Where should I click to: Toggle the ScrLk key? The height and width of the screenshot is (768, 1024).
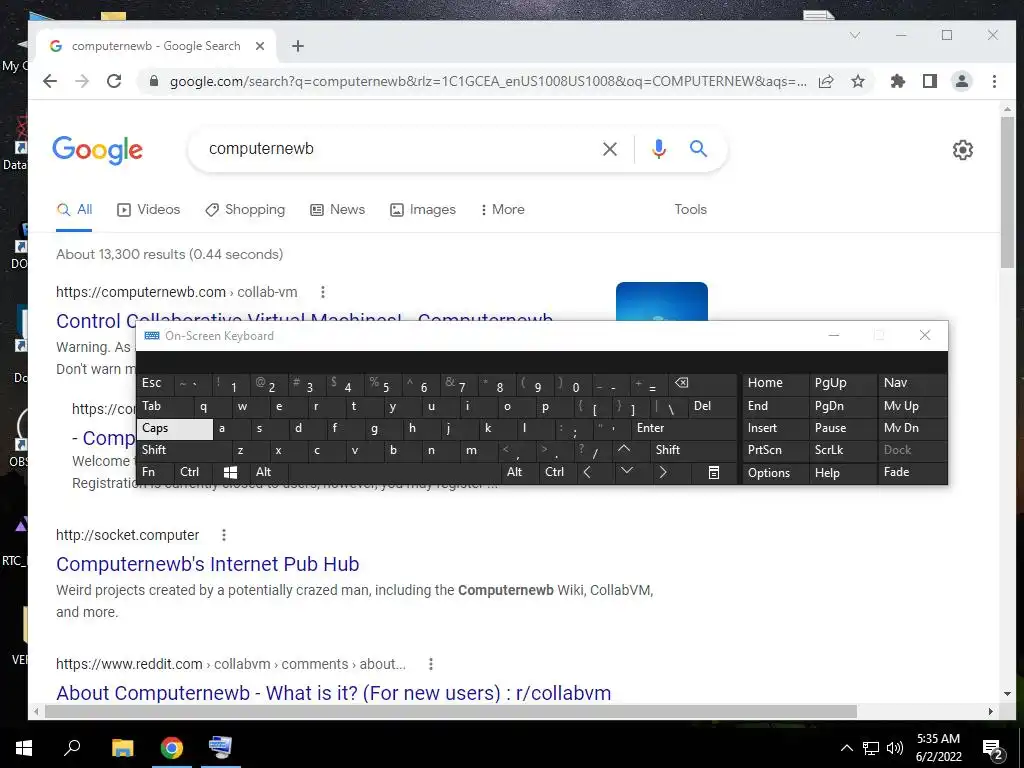[x=842, y=450]
